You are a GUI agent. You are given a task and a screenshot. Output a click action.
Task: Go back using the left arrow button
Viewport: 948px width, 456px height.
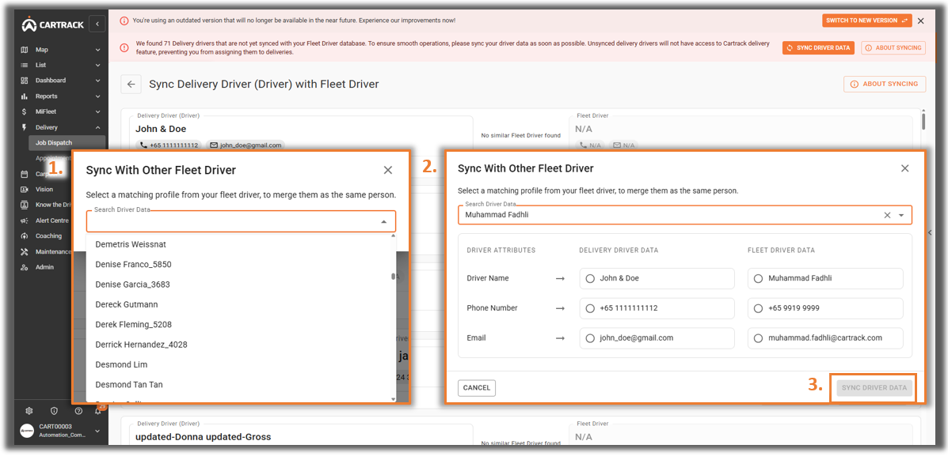(131, 84)
